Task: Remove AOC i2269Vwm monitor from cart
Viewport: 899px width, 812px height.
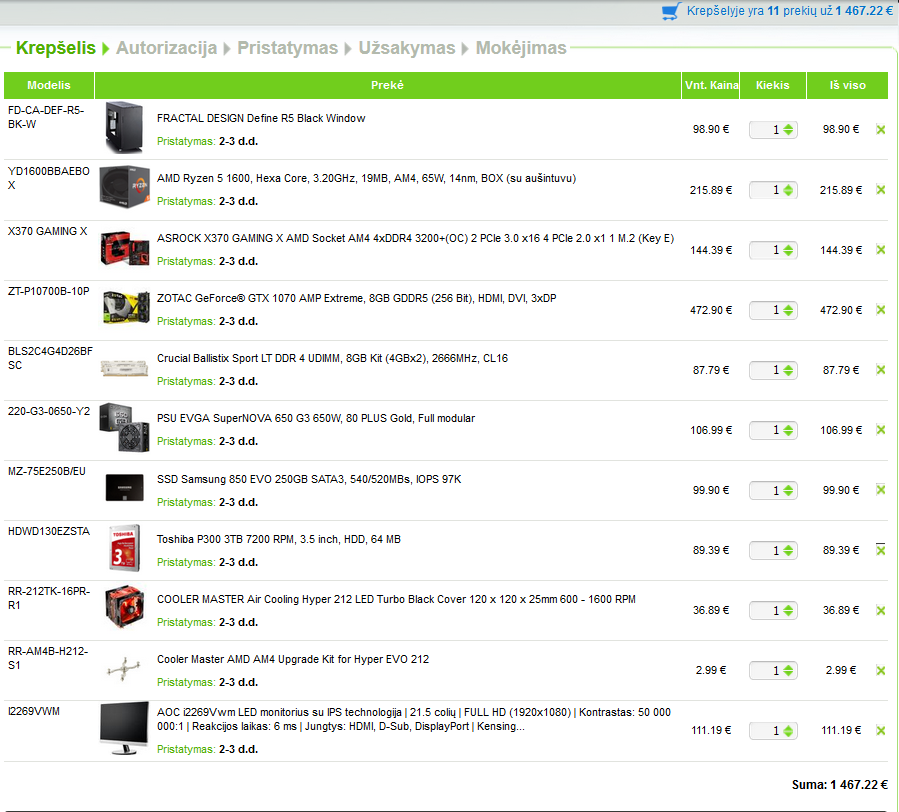Action: point(881,731)
